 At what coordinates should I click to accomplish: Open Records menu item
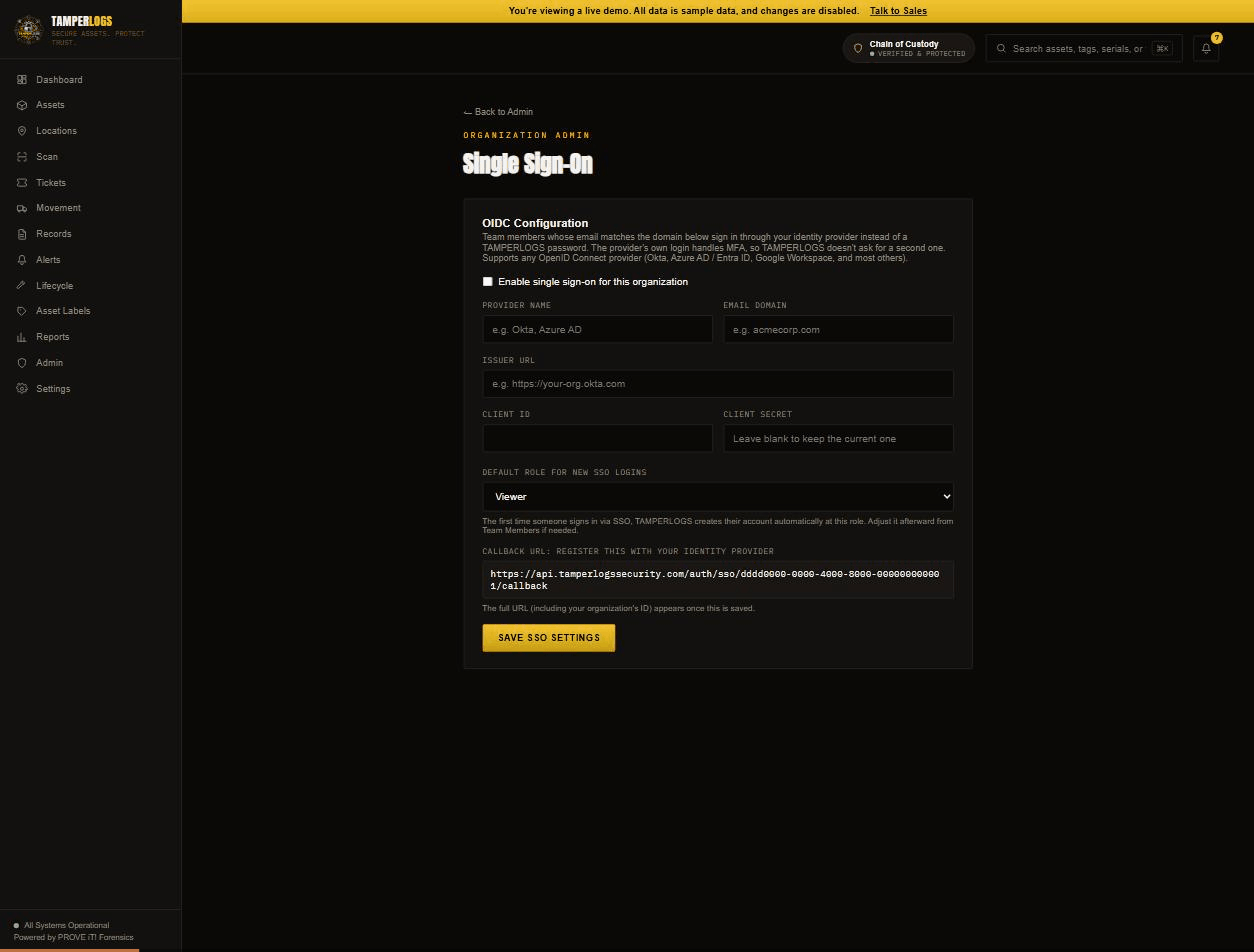(x=90, y=234)
